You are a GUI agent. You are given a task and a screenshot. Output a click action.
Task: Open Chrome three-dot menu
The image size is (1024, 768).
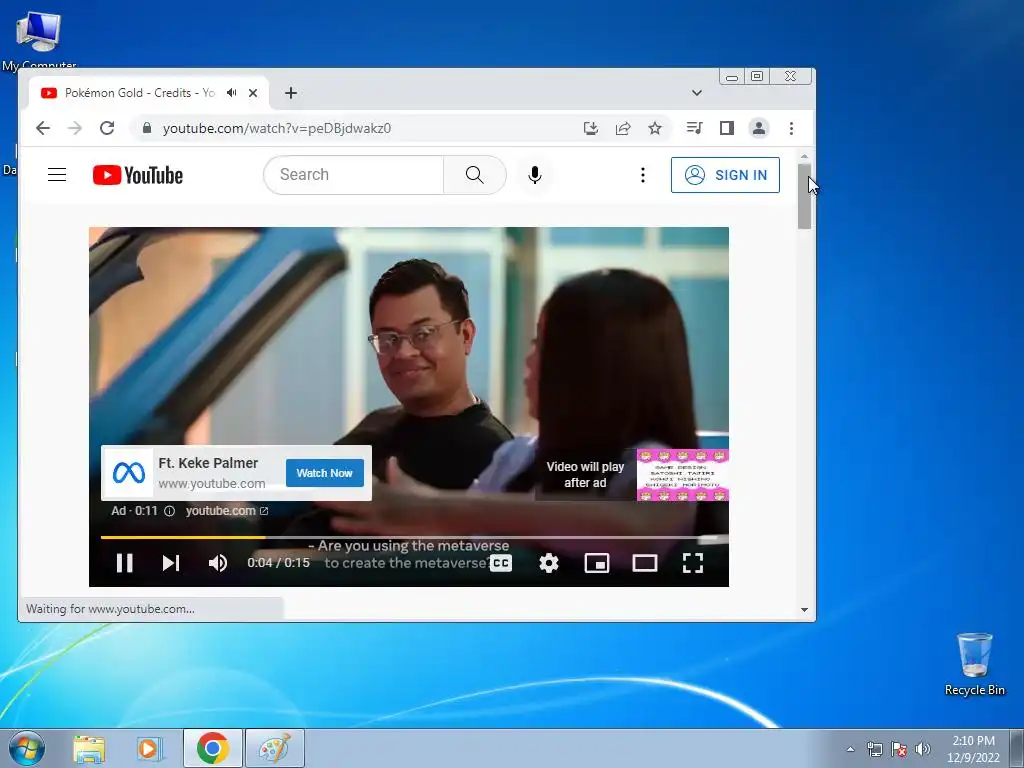[791, 128]
